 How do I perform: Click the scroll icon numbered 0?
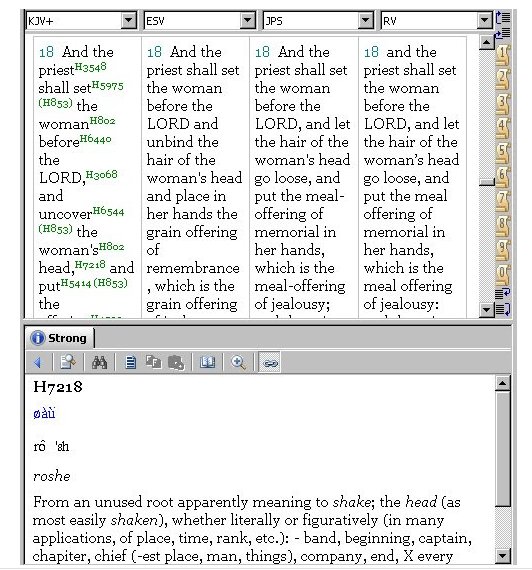pos(503,275)
